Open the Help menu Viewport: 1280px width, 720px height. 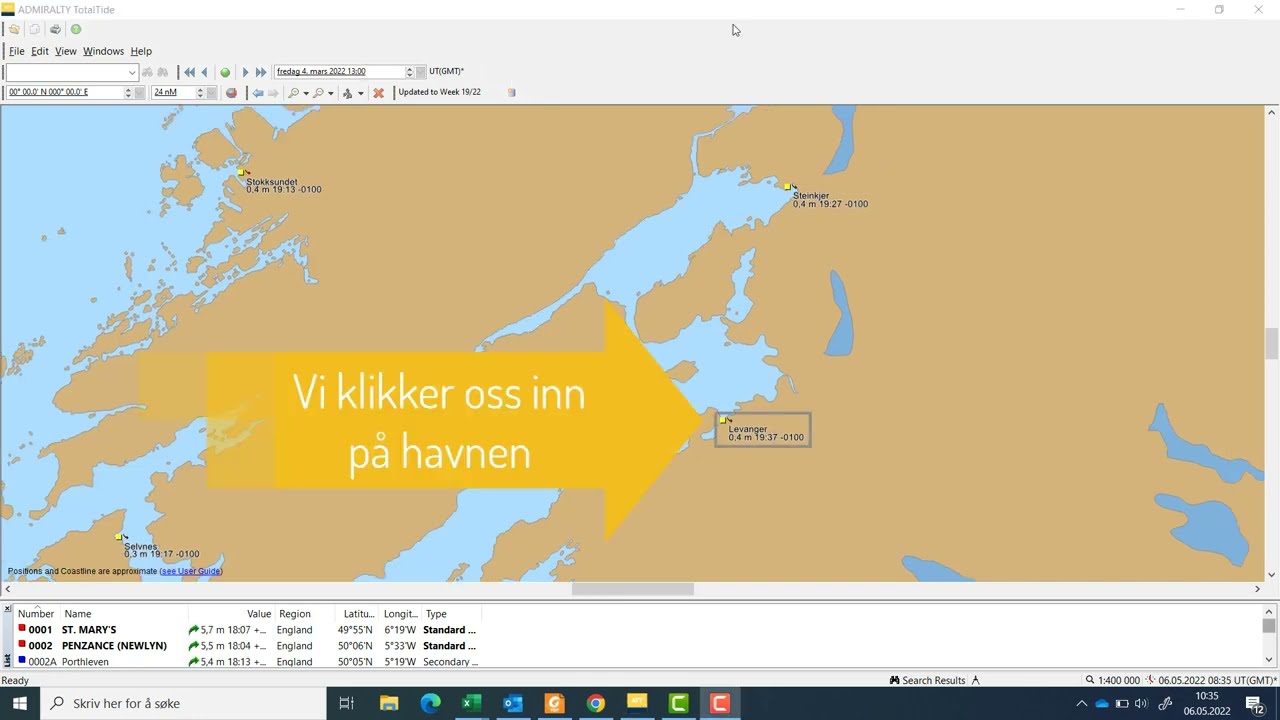[141, 51]
